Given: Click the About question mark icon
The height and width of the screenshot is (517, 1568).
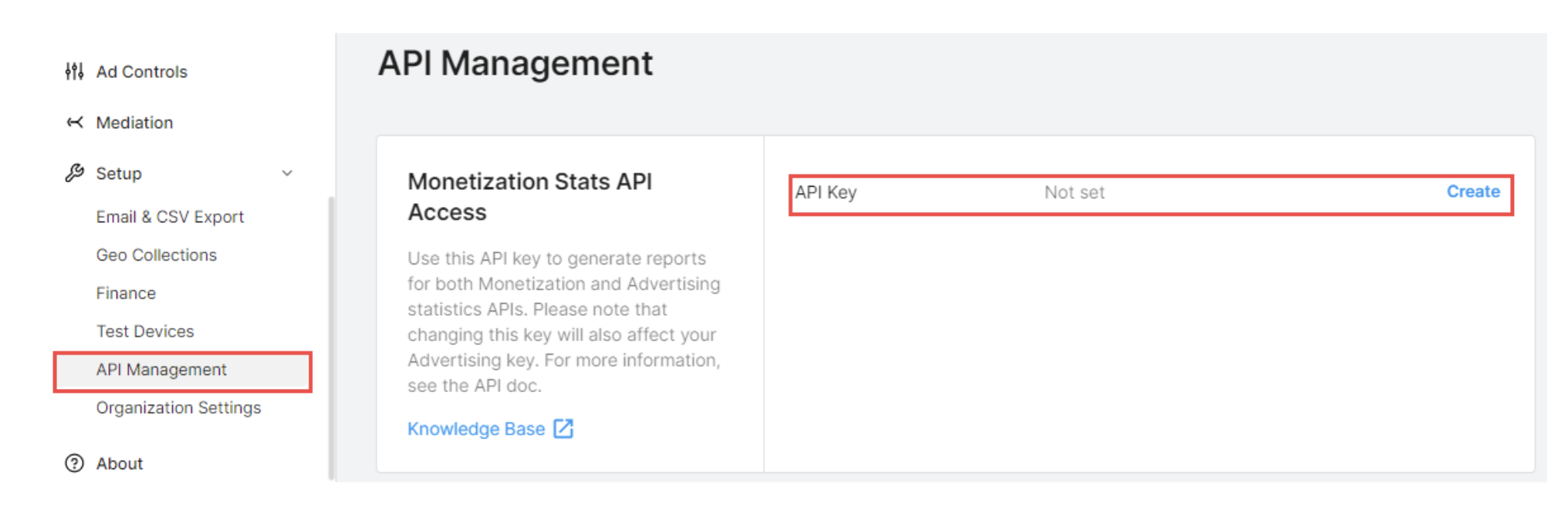Looking at the screenshot, I should [74, 463].
